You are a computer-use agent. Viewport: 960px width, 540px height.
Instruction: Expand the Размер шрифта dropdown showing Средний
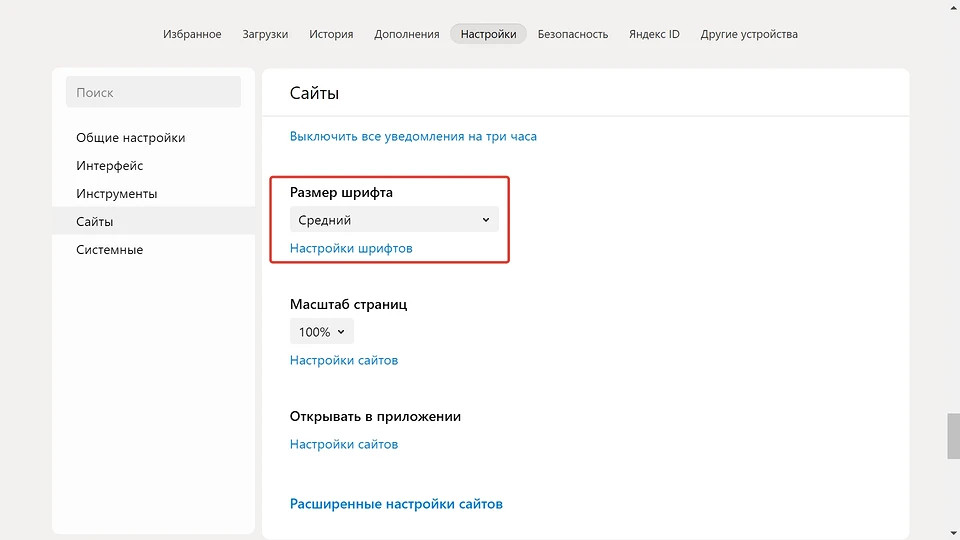(x=394, y=220)
